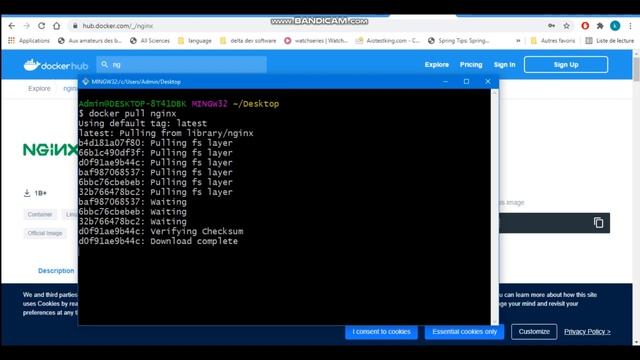The height and width of the screenshot is (360, 640).
Task: Click the red Opera-style extension icon
Action: (585, 26)
